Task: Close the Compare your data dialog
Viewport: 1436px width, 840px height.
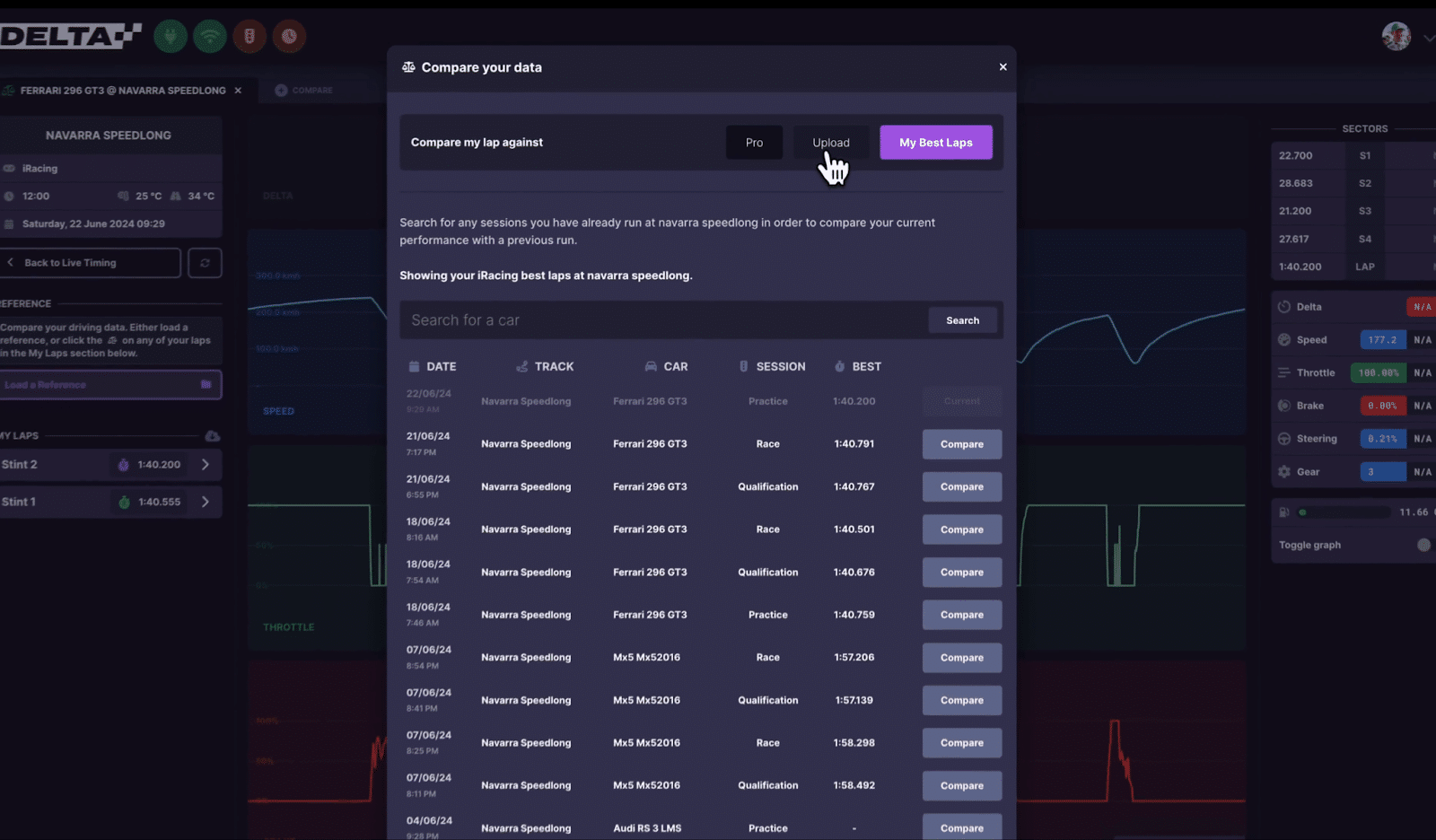Action: [1003, 67]
